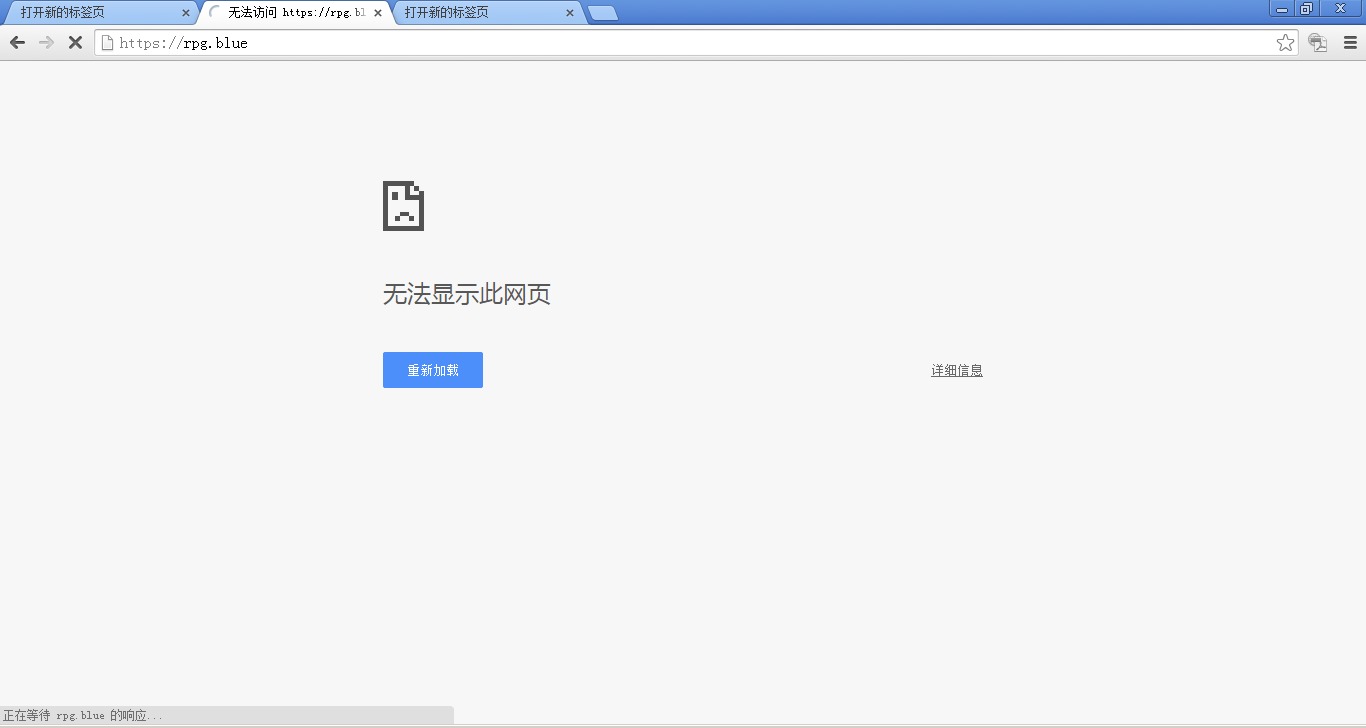Image resolution: width=1366 pixels, height=728 pixels.
Task: Select the 无法访问 https://rpg.bl tab
Action: (x=295, y=13)
